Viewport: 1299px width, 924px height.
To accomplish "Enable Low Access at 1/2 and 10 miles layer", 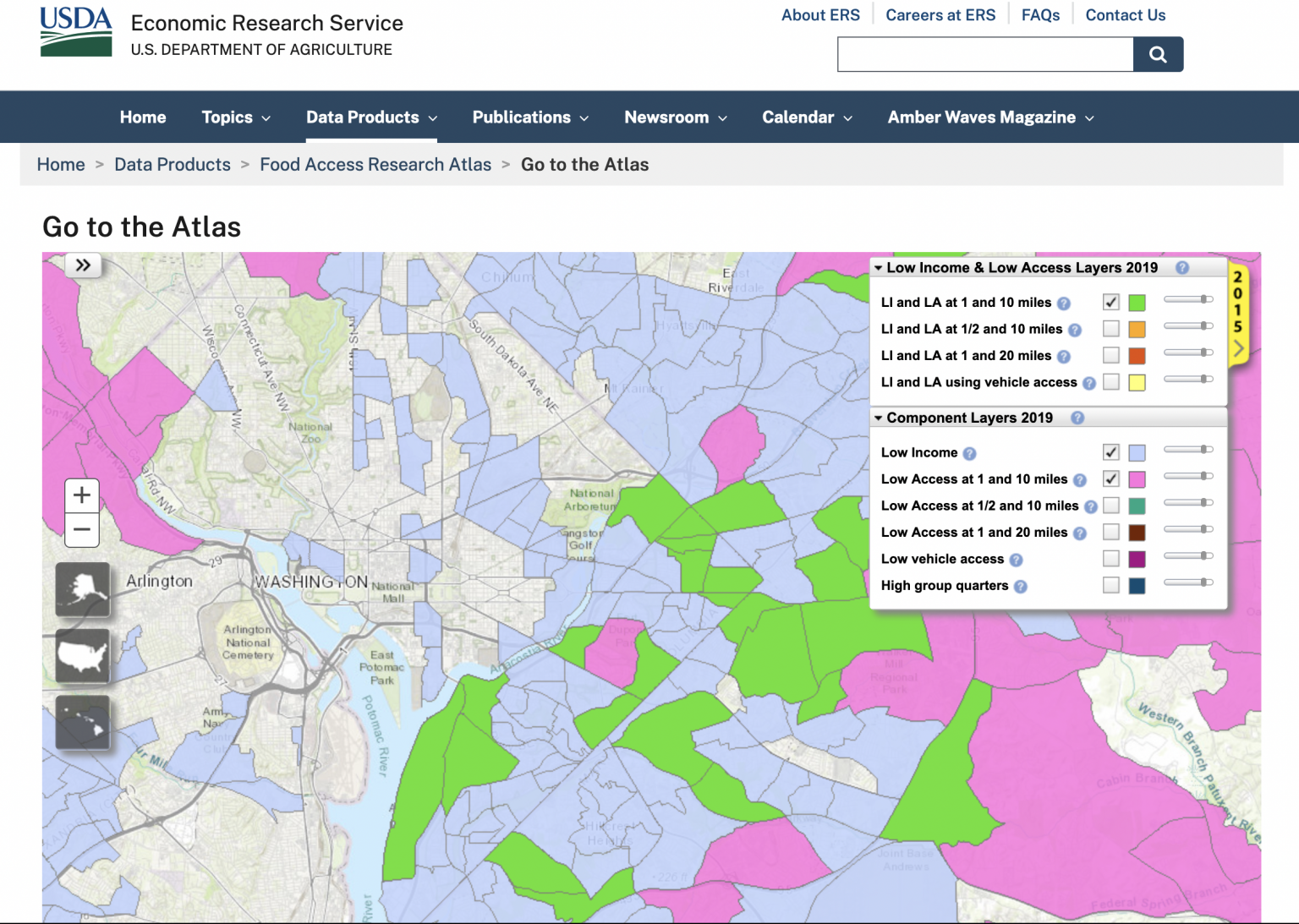I will tap(1110, 505).
